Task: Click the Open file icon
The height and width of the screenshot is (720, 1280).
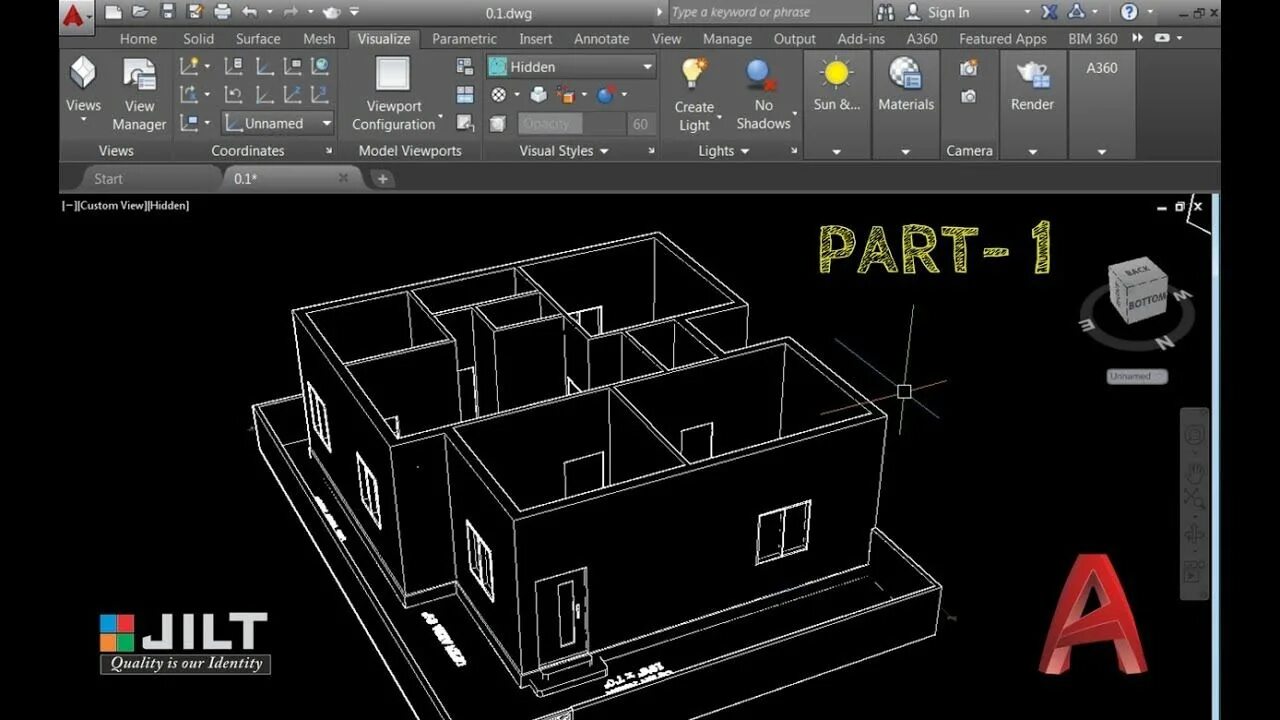Action: coord(141,12)
